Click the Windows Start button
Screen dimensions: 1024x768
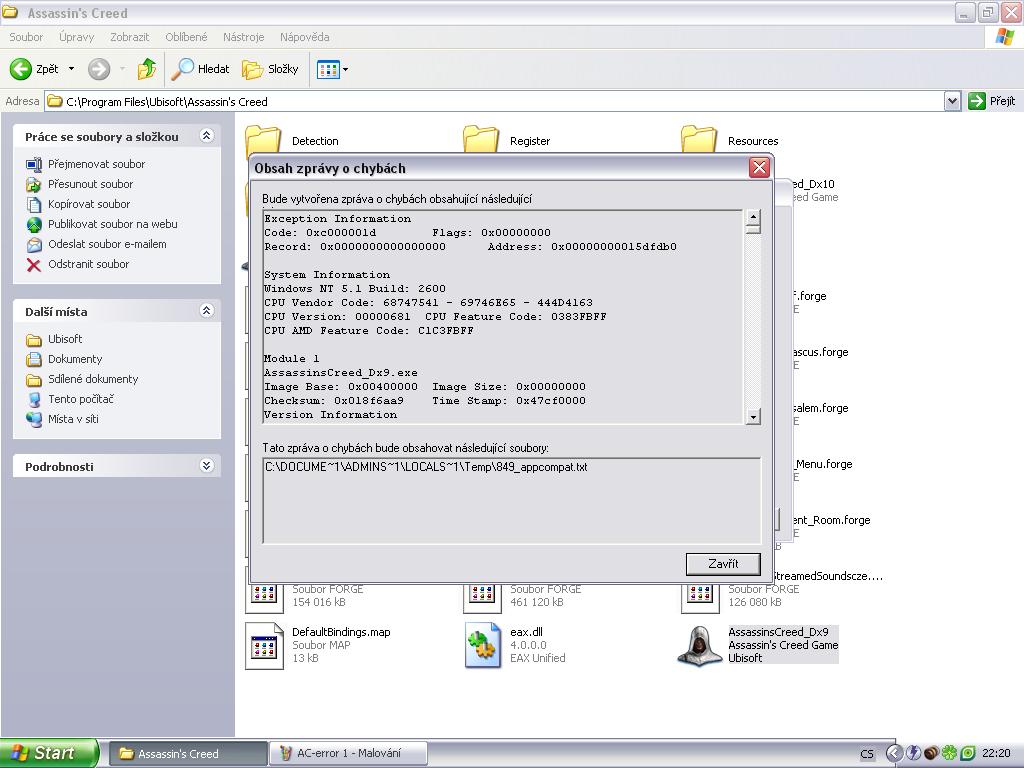48,753
